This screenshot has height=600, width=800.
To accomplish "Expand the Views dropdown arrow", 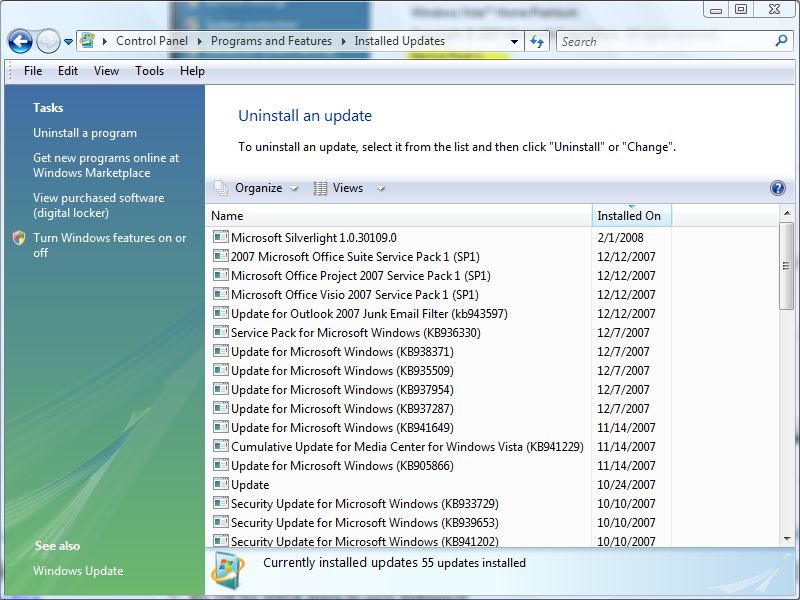I will [x=381, y=189].
